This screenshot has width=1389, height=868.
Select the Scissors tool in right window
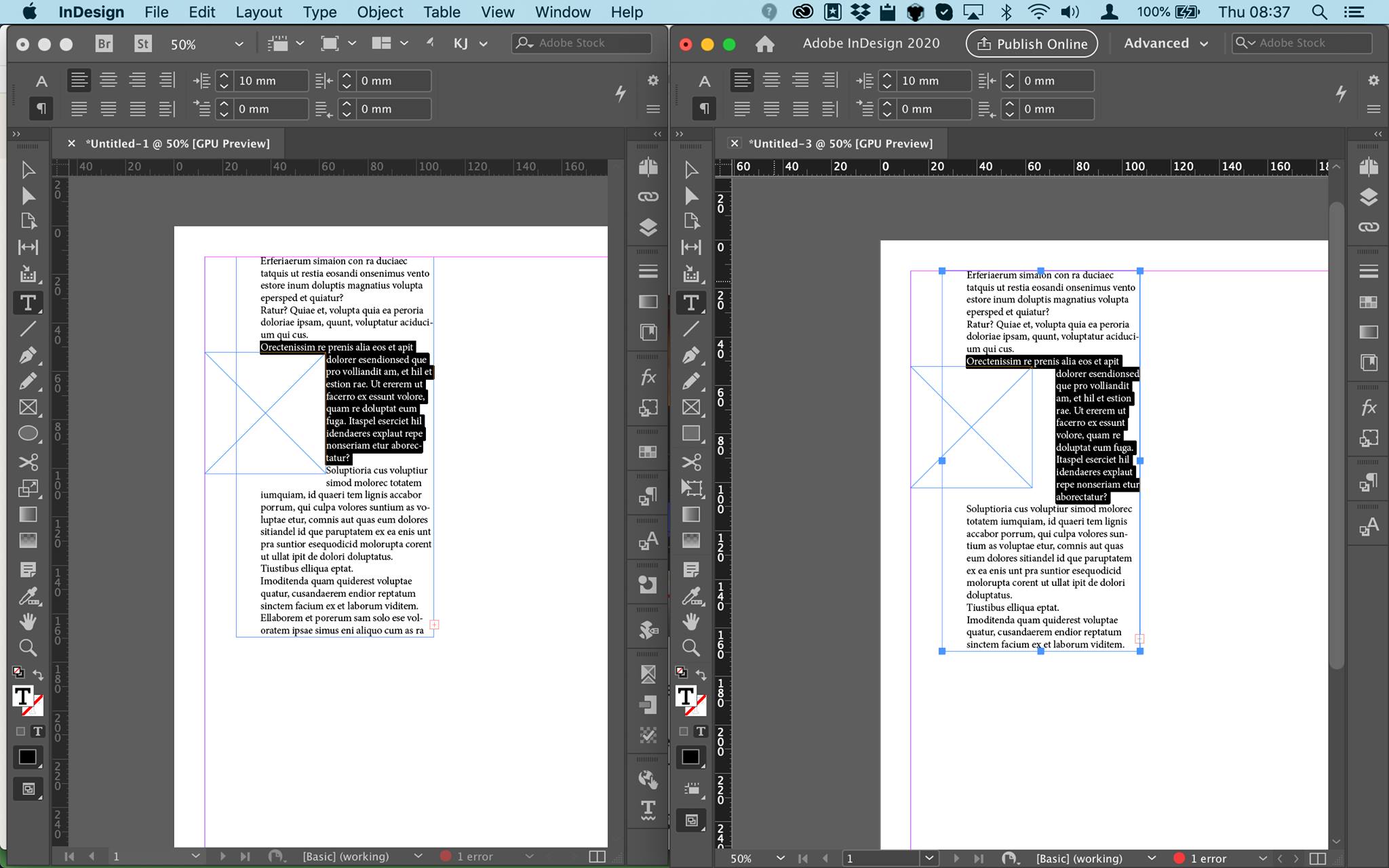pos(691,462)
